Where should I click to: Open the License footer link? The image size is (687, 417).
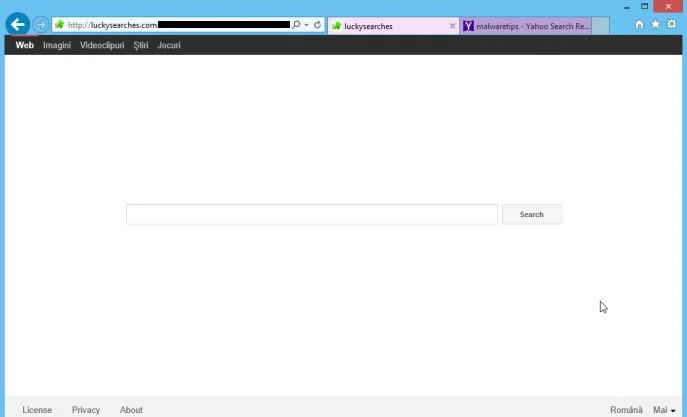pos(37,410)
